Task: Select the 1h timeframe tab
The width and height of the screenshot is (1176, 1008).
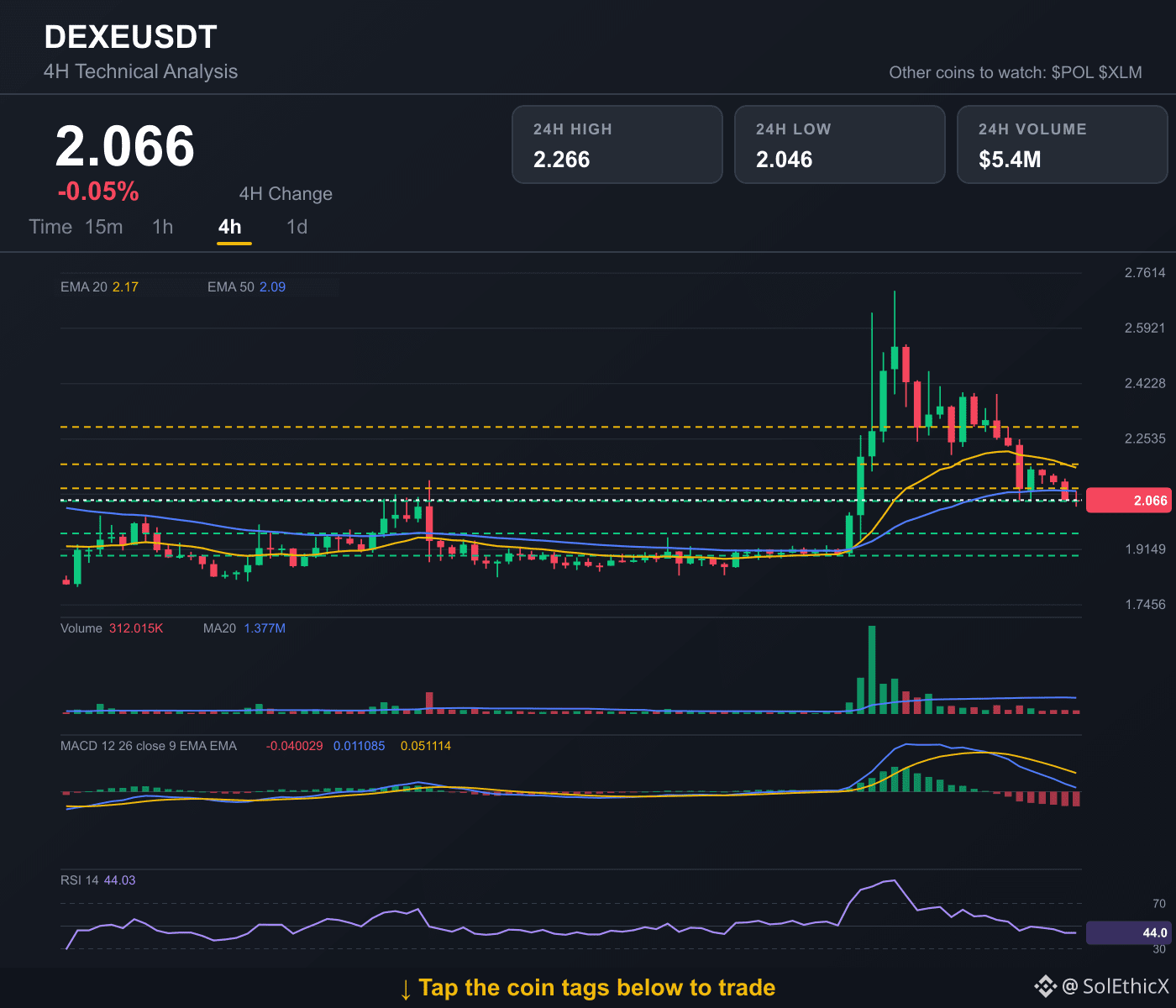Action: coord(163,227)
